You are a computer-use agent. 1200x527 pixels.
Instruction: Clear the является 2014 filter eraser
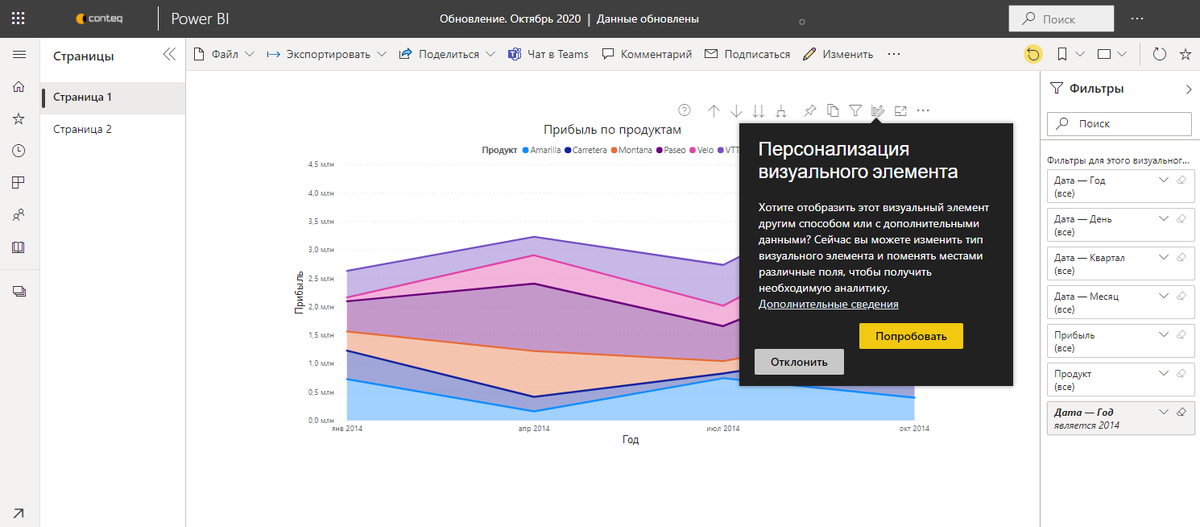pos(1181,412)
